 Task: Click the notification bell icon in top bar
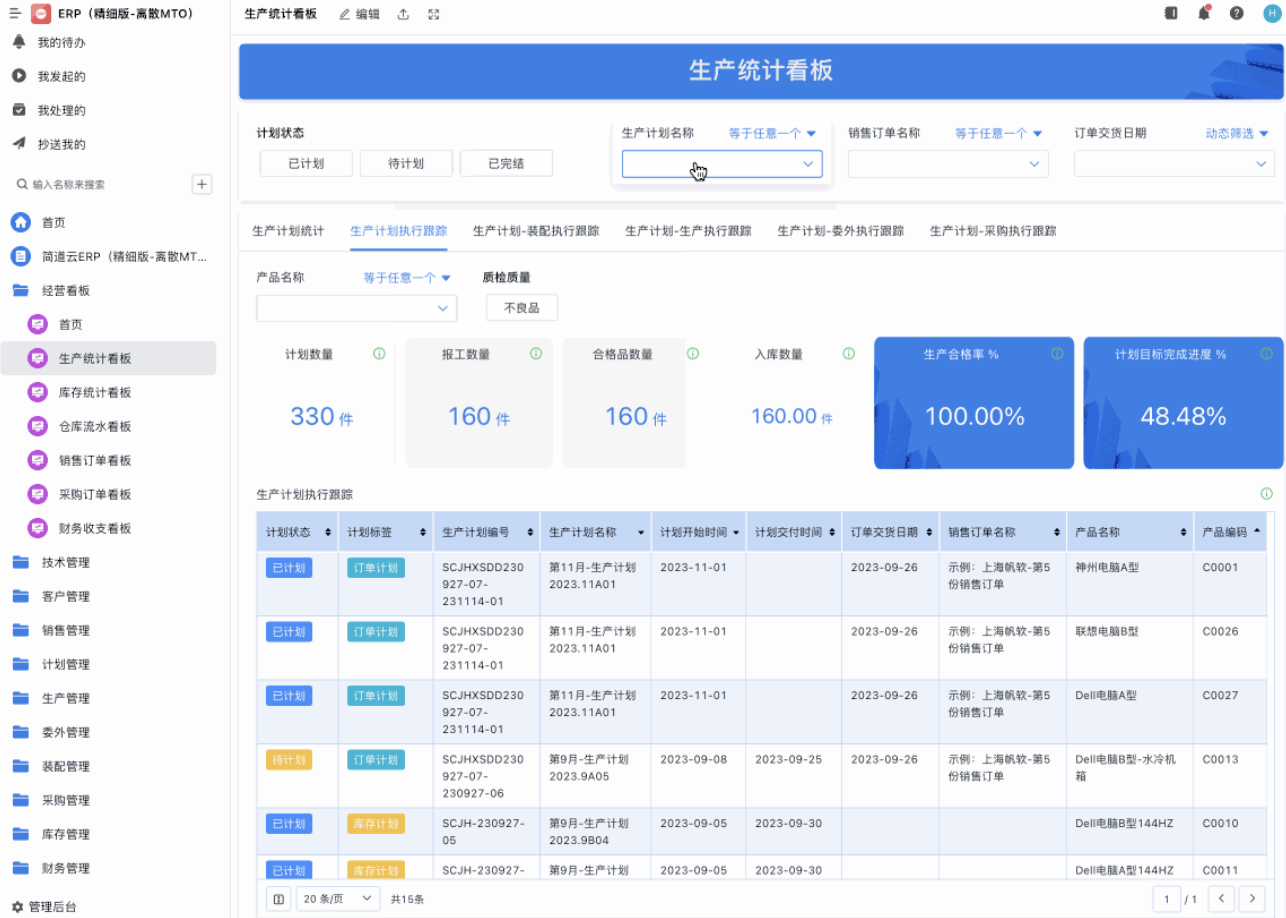pos(1204,14)
